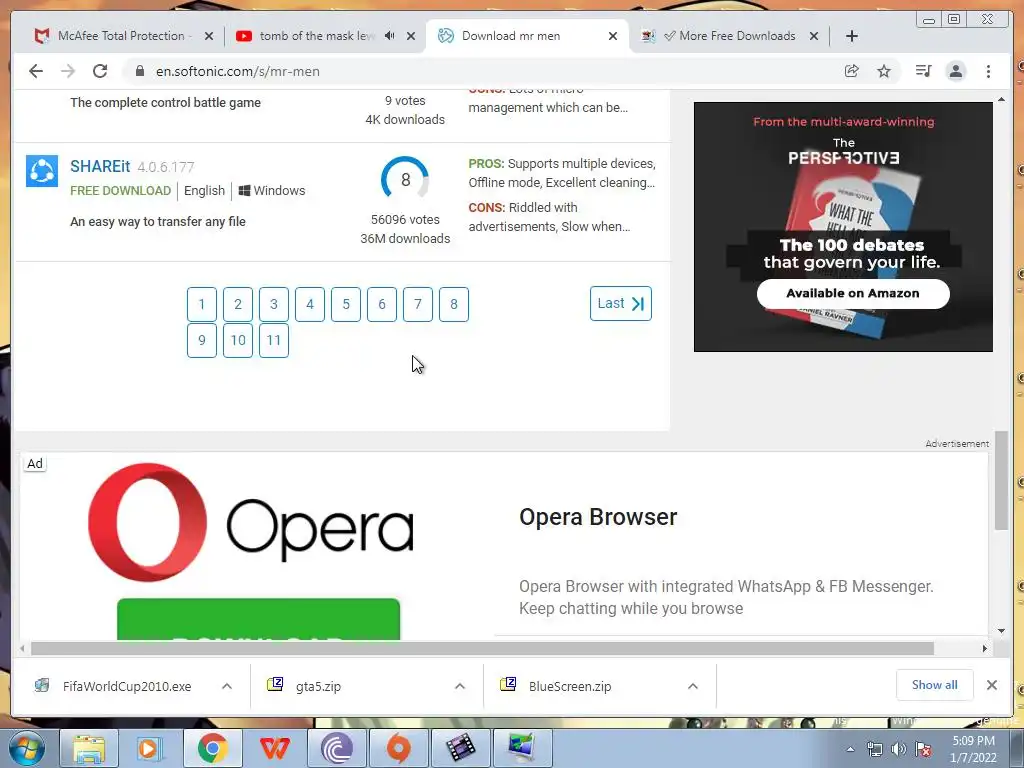Go to results page 11
The width and height of the screenshot is (1024, 768).
[274, 340]
